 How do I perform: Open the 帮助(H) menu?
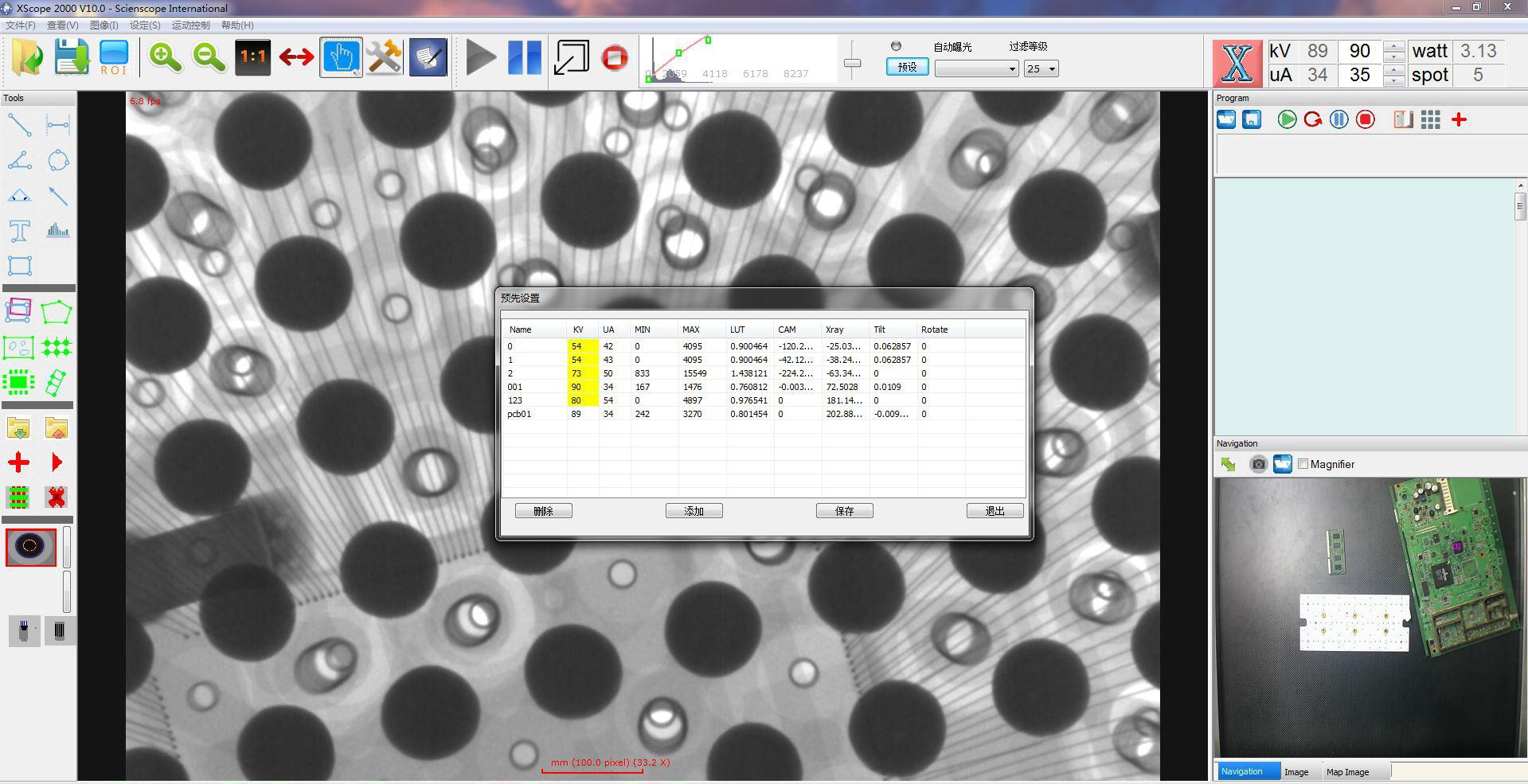pos(237,25)
